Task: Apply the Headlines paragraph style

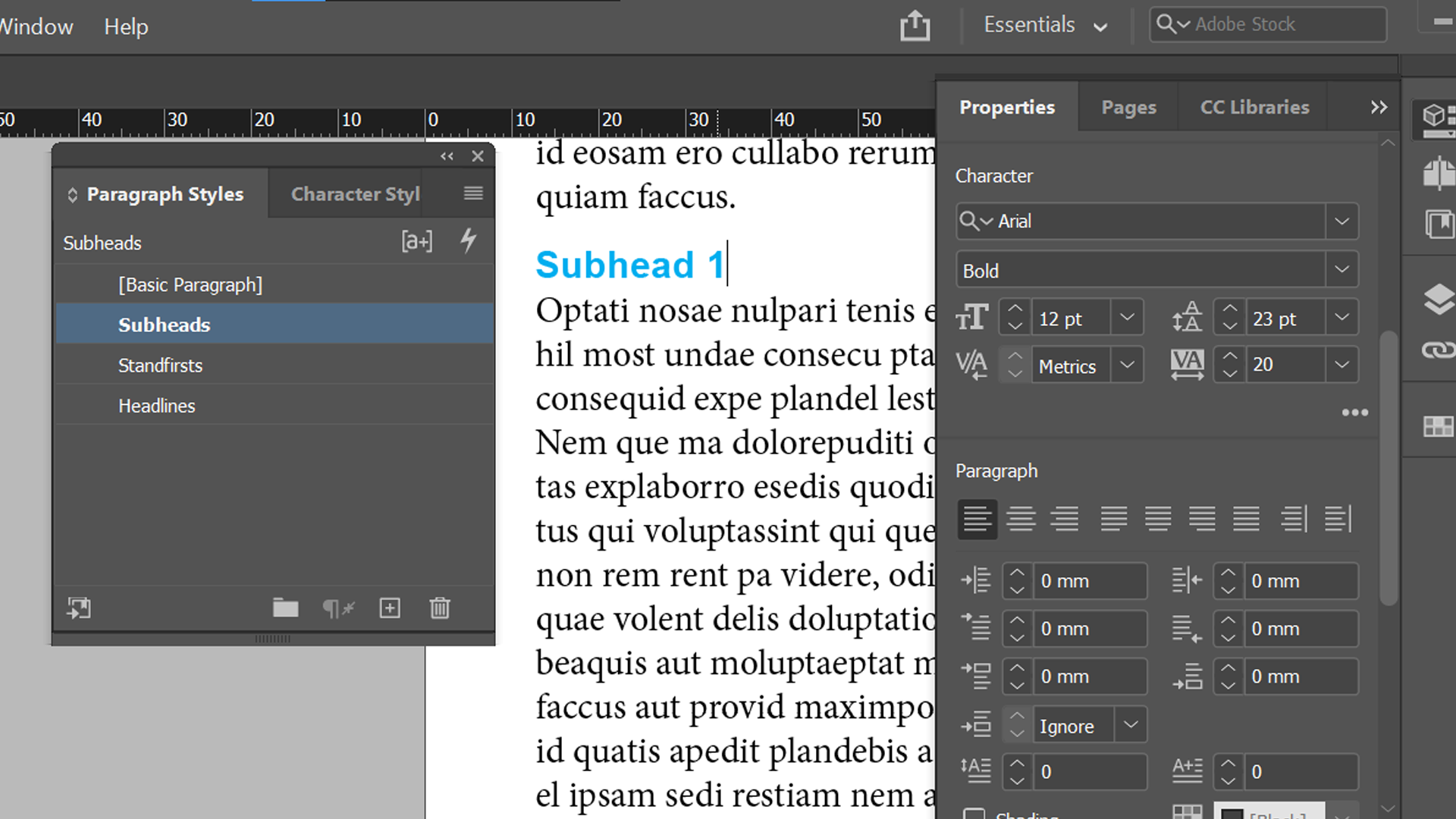Action: [157, 405]
